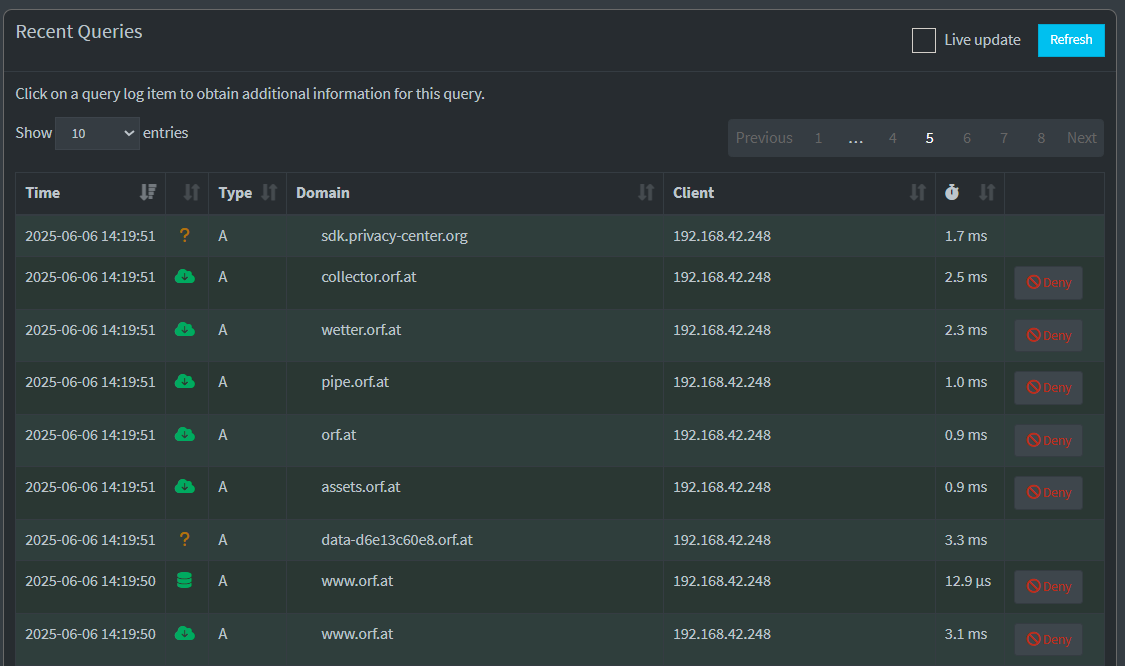This screenshot has height=666, width=1125.
Task: Click the database cache icon for www.orf.at
Action: (184, 580)
